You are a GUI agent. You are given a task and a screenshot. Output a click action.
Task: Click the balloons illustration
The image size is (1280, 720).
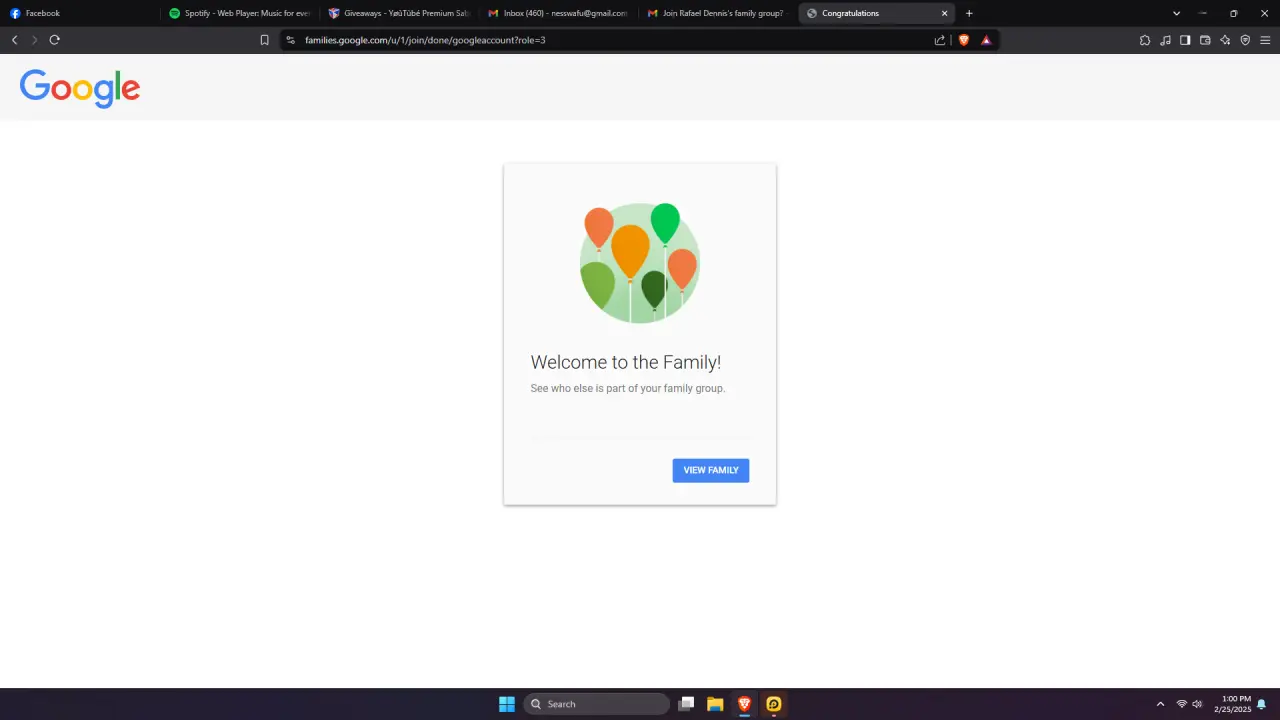pyautogui.click(x=640, y=263)
